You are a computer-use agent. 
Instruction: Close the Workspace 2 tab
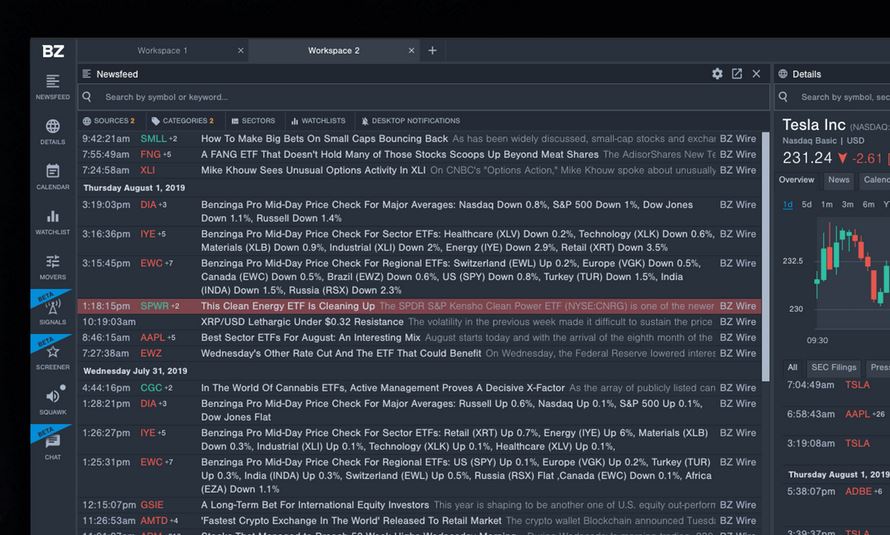(x=412, y=50)
